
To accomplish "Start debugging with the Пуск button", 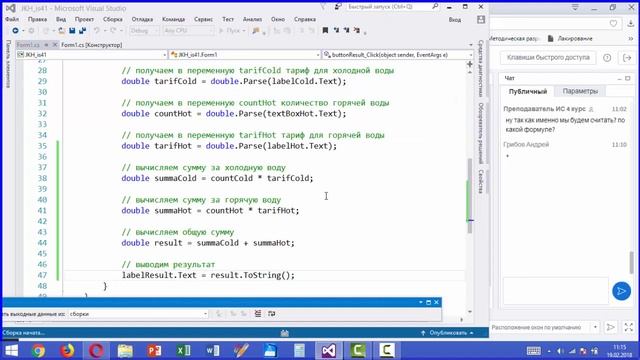I will point(230,31).
